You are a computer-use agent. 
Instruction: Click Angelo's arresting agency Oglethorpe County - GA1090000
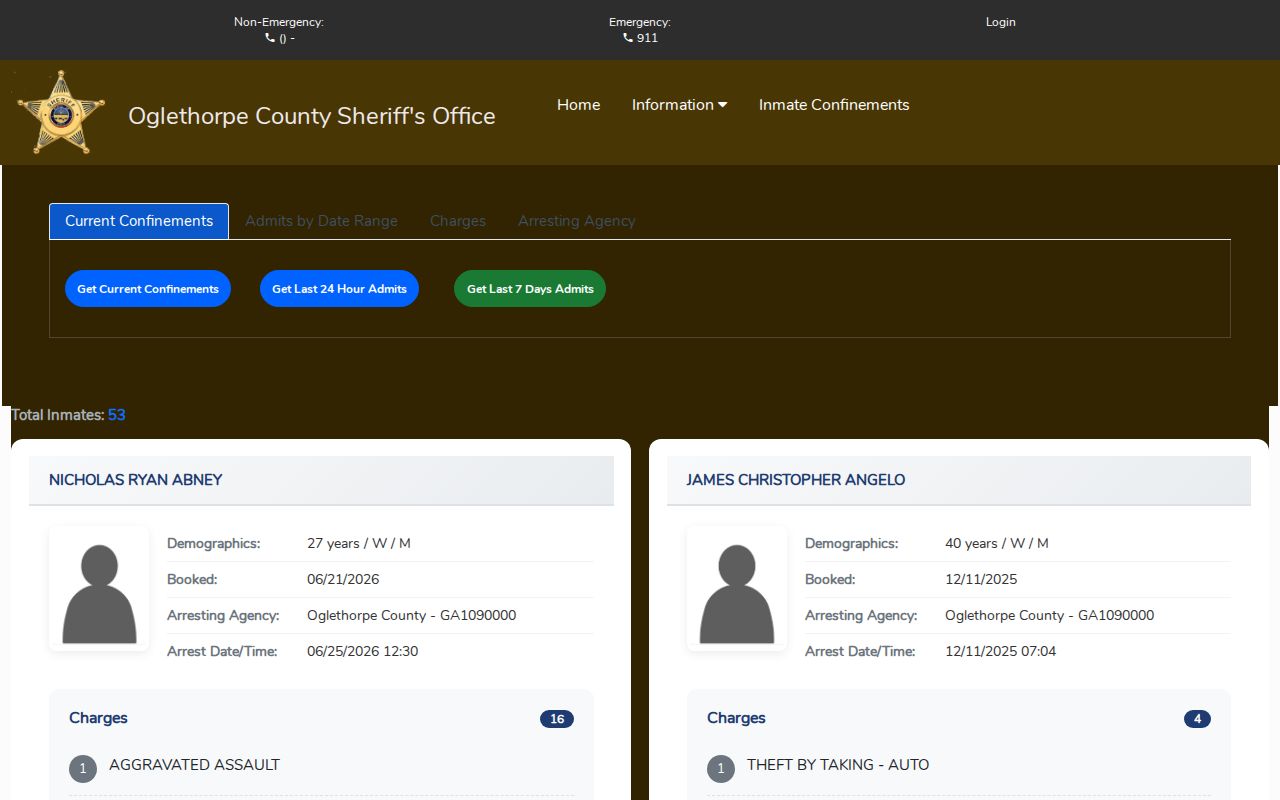[1050, 615]
